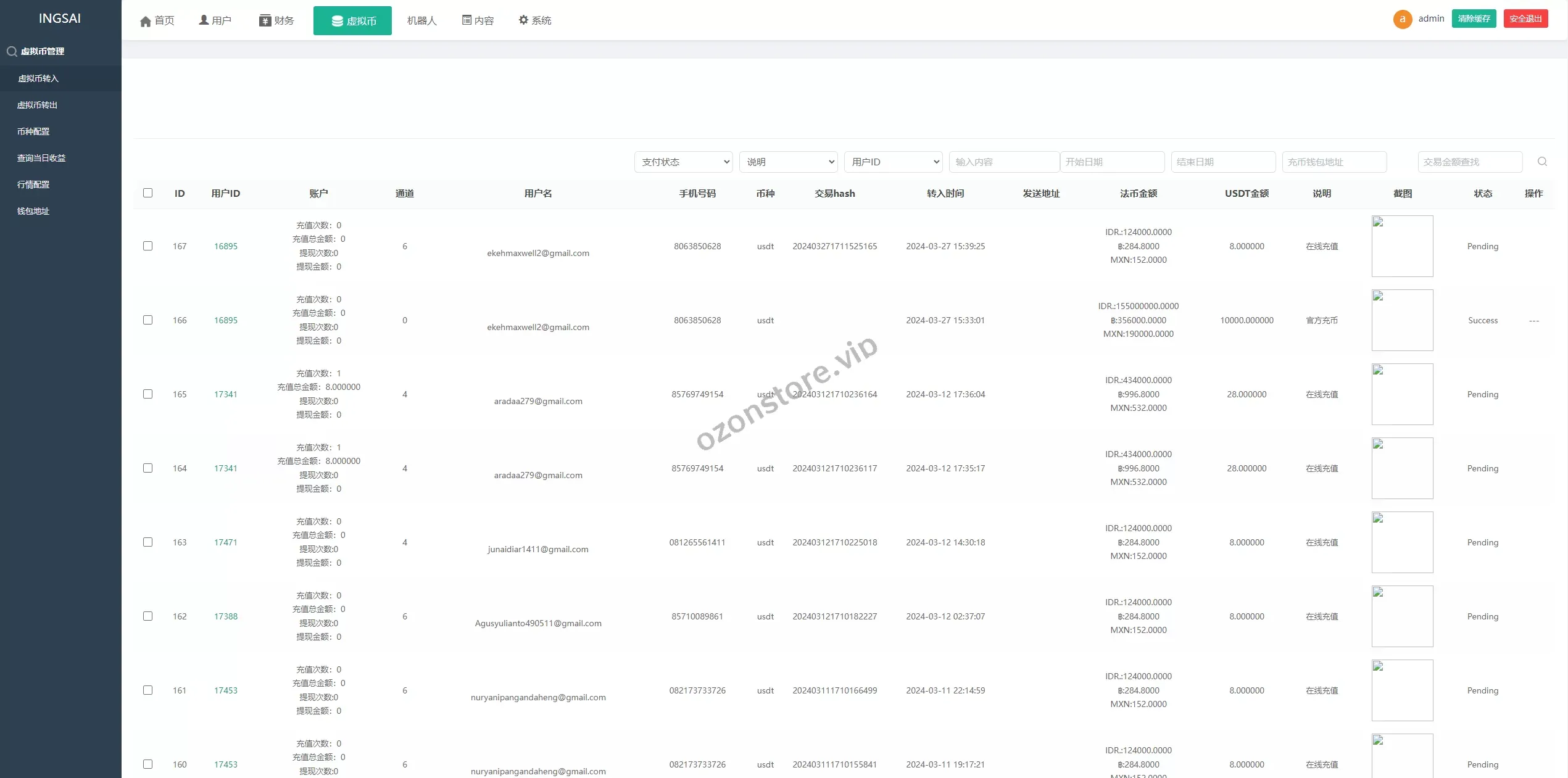Open the 支付状态 dropdown filter
Viewport: 1568px width, 778px height.
pos(683,162)
